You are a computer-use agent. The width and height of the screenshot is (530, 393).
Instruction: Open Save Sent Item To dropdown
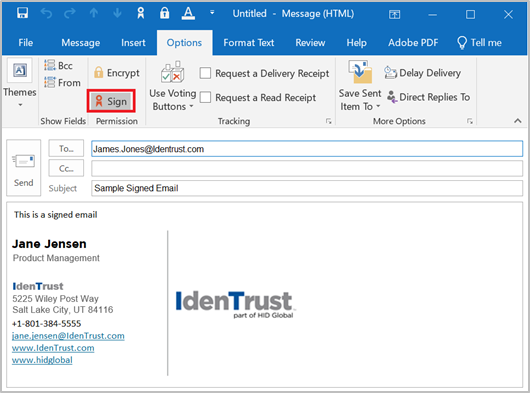[360, 87]
